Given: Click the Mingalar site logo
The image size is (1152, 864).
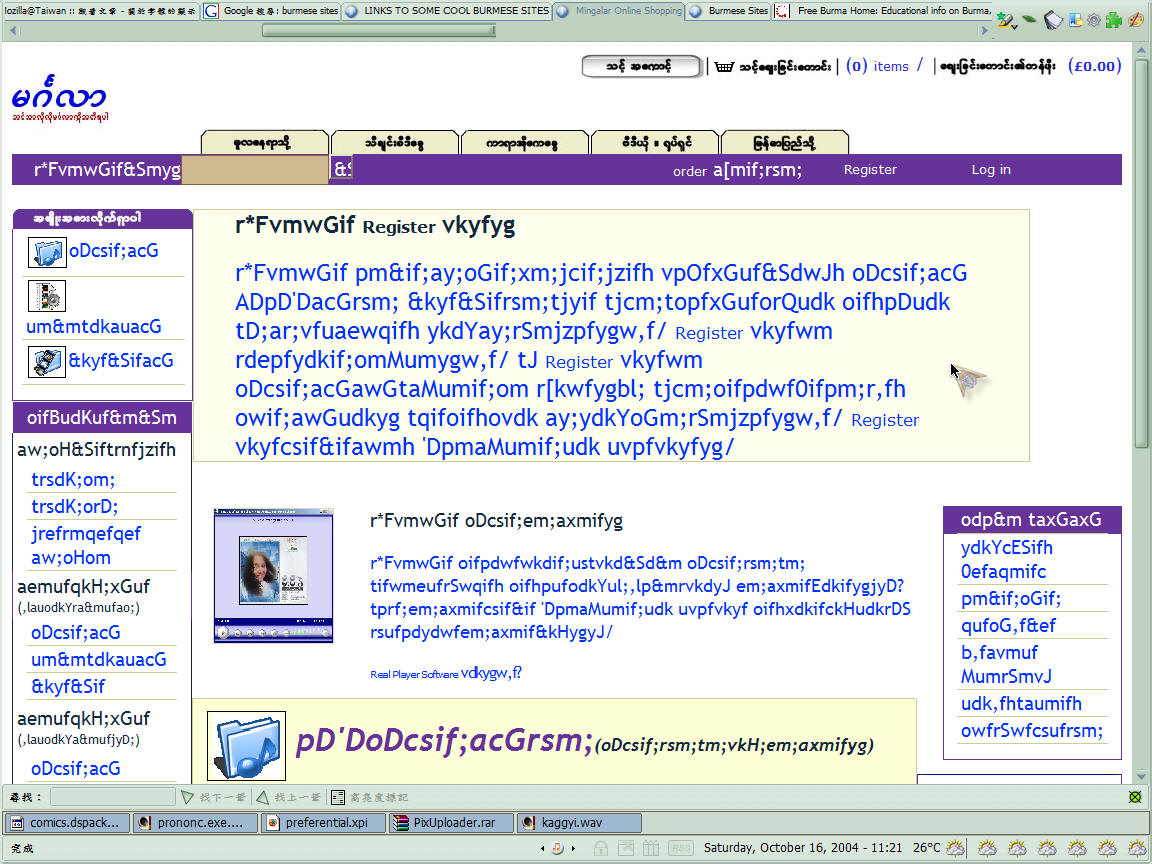Looking at the screenshot, I should 60,98.
